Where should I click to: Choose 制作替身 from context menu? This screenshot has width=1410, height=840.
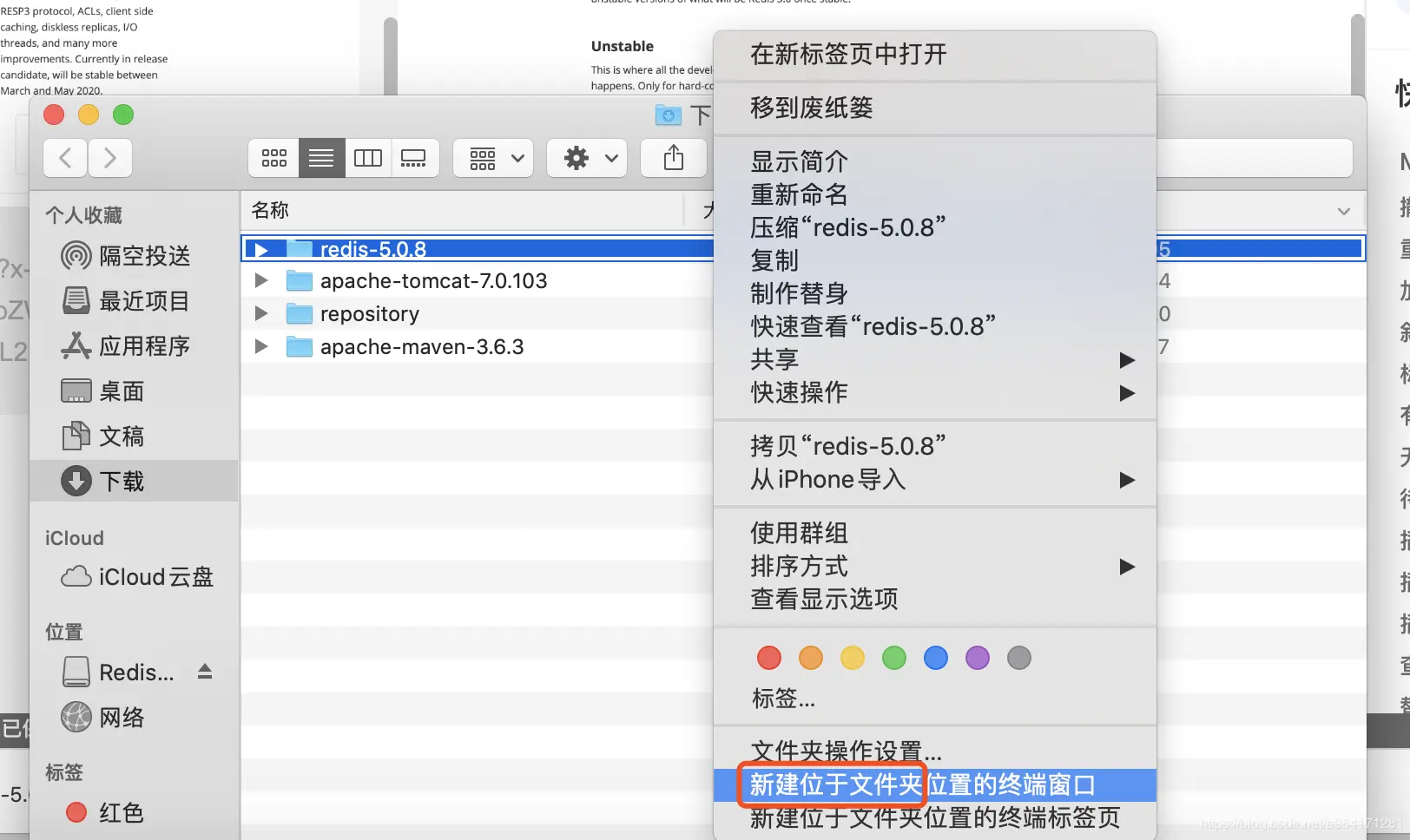[x=935, y=293]
